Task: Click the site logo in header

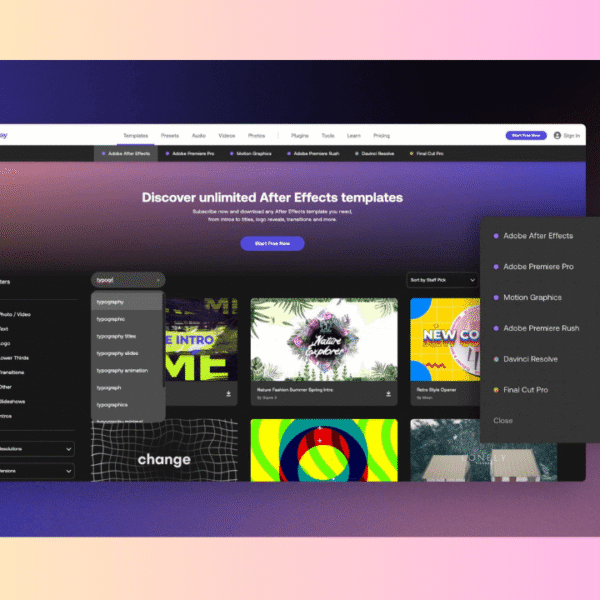Action: point(3,135)
